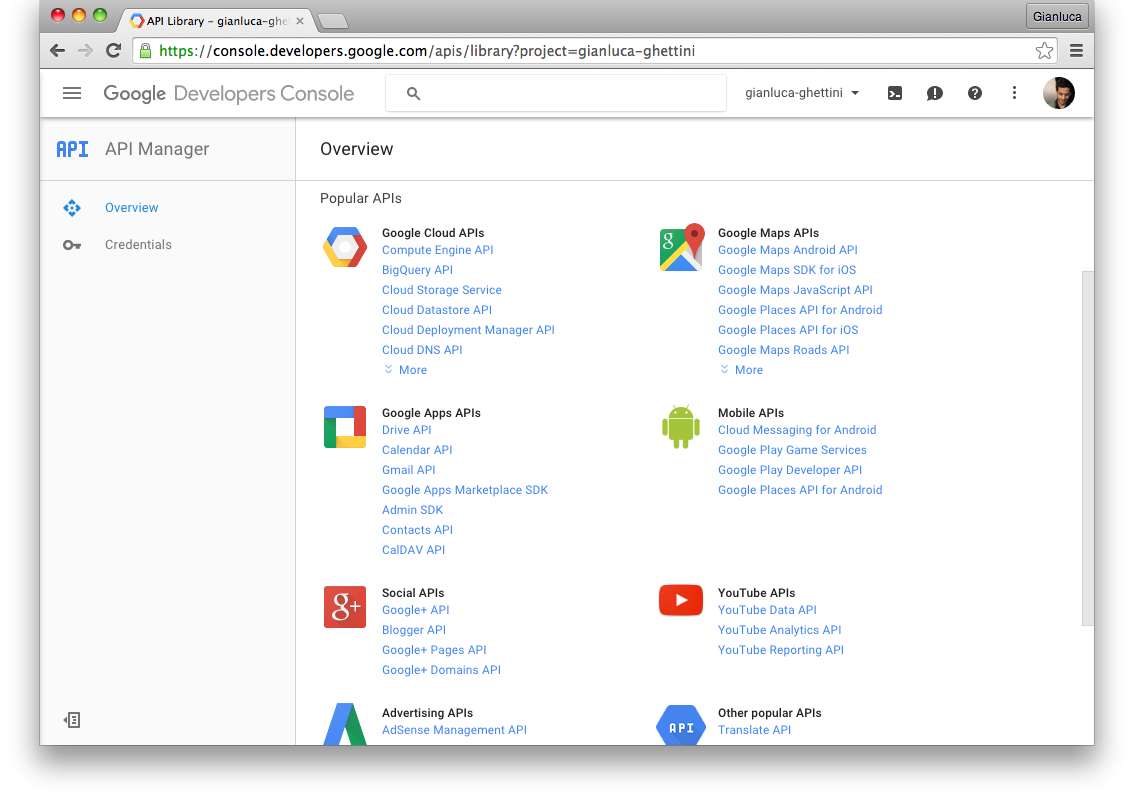Click the user profile avatar
Viewport: 1134px width, 800px height.
tap(1059, 93)
